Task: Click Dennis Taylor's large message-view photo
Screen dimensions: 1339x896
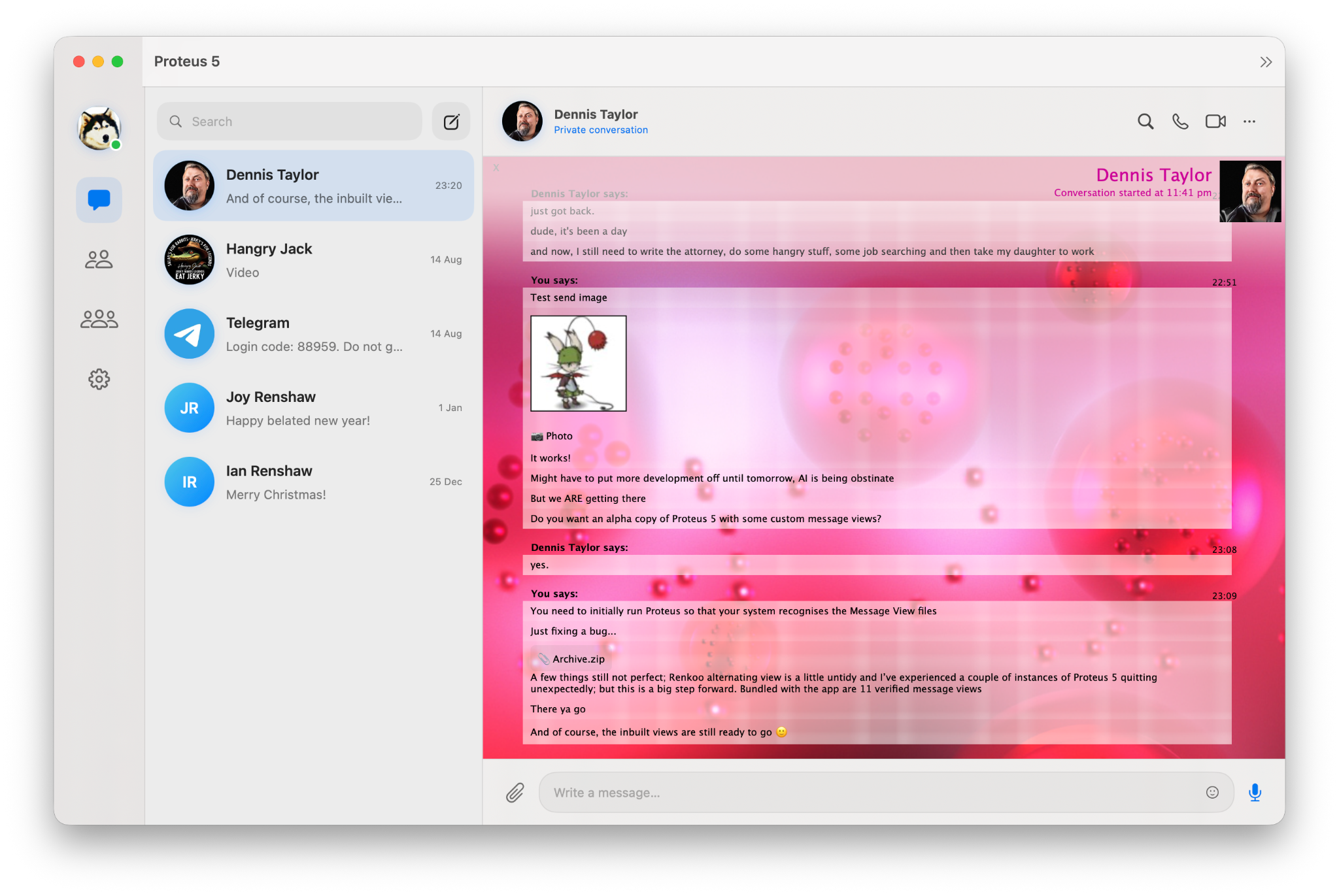Action: point(1250,191)
